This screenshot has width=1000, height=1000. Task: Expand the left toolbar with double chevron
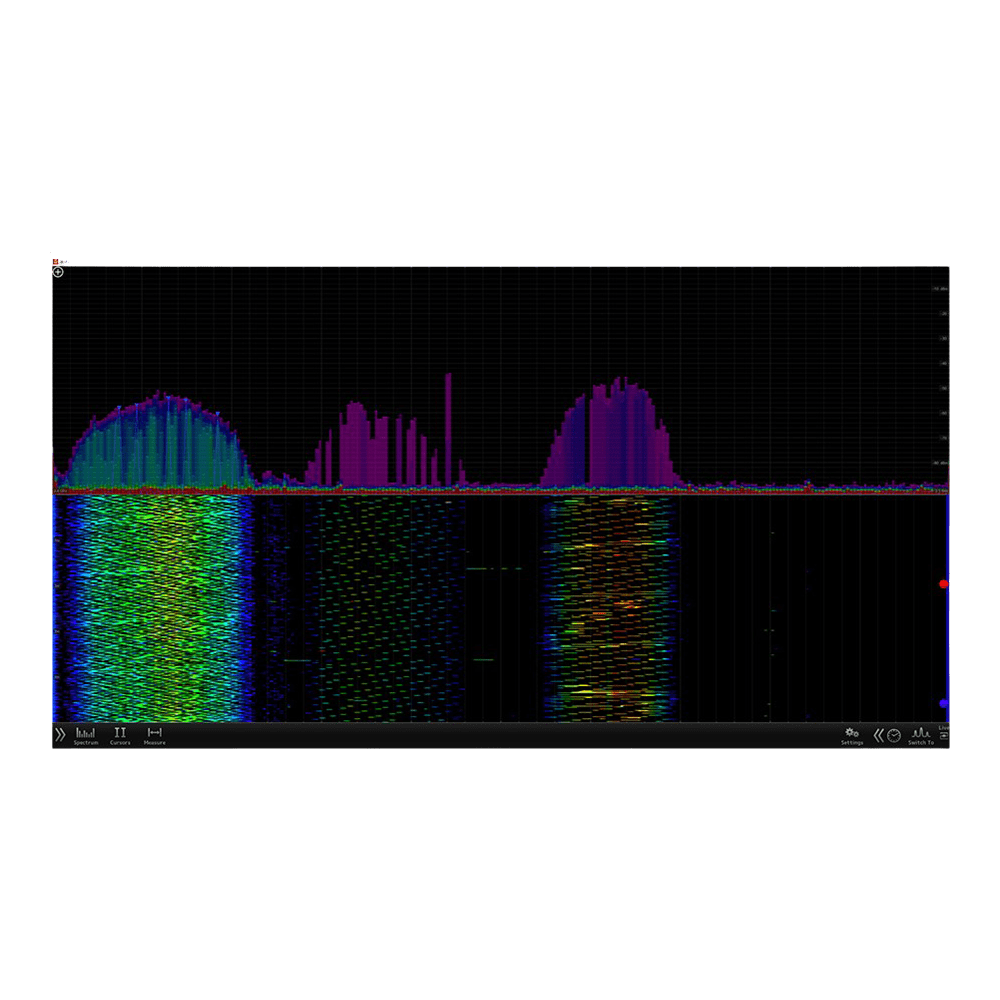coord(60,735)
